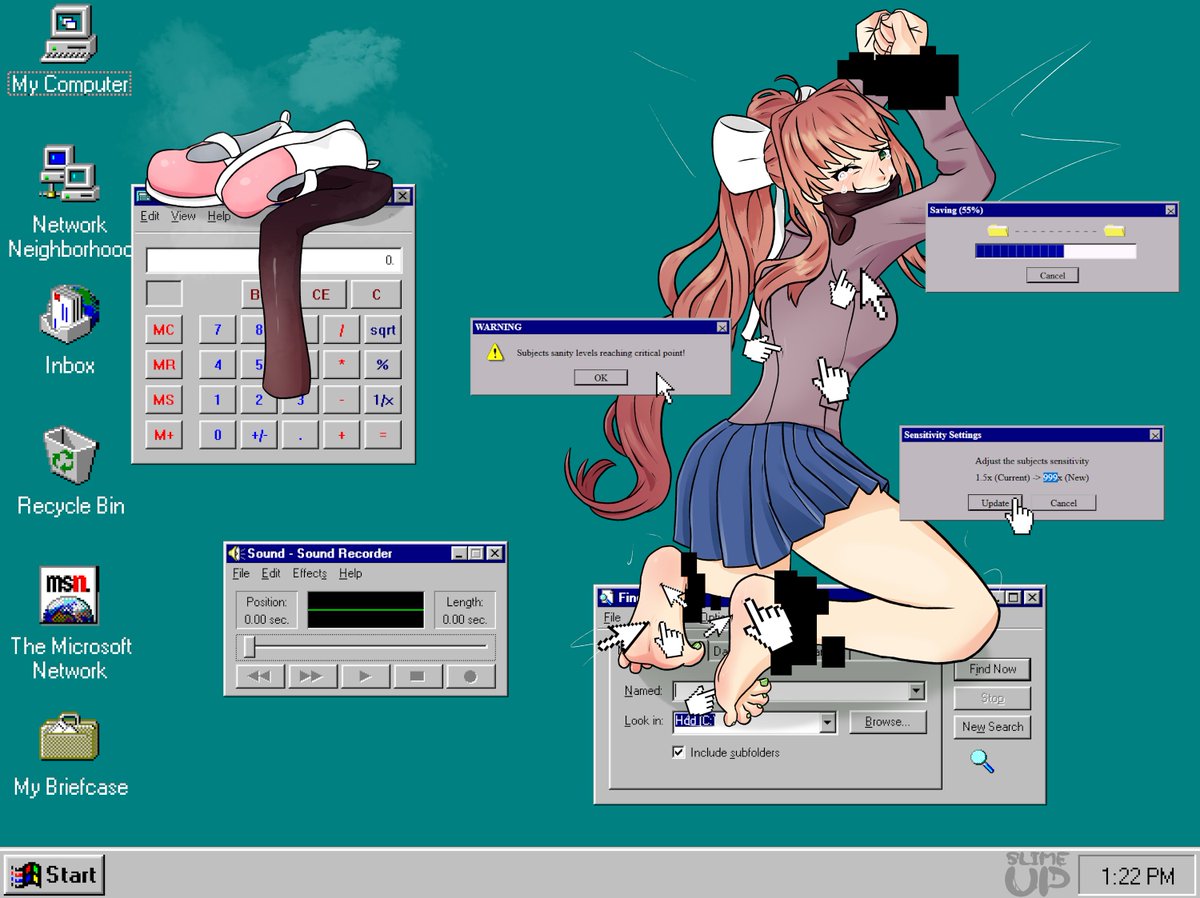Click the 7 key in Calculator

click(x=217, y=330)
